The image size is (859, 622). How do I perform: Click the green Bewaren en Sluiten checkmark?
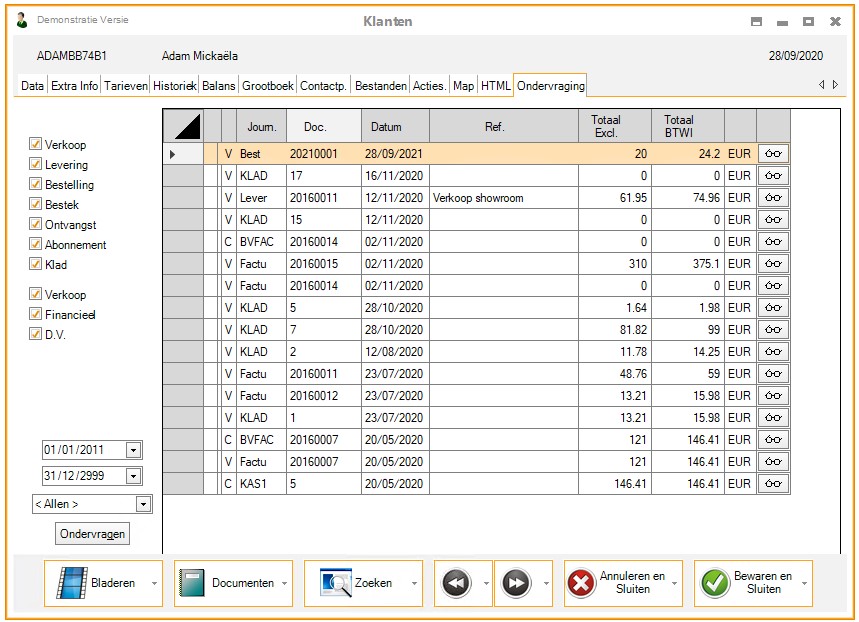(714, 583)
